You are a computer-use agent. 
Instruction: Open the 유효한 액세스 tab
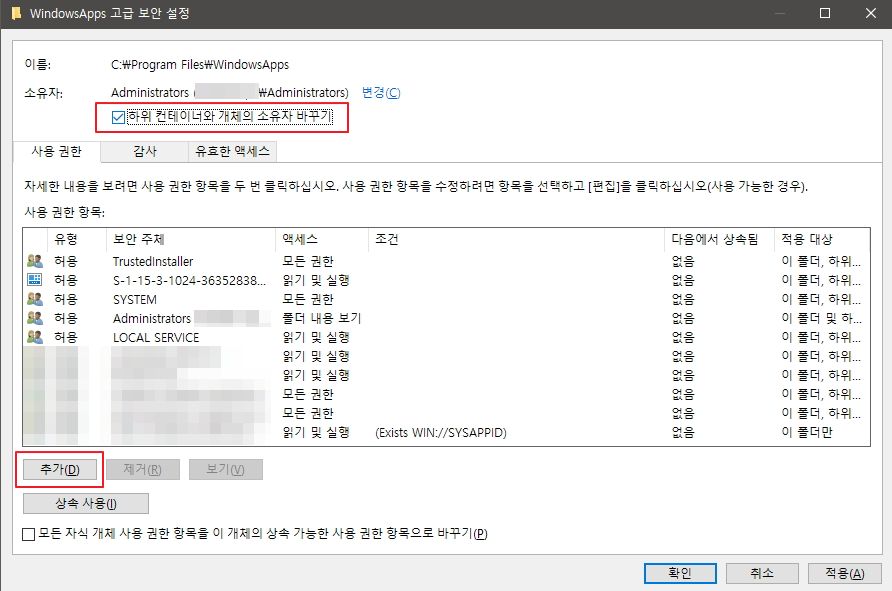point(232,151)
